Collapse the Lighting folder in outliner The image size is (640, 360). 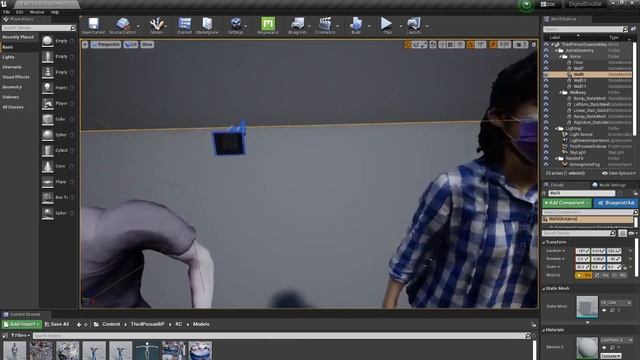[x=557, y=129]
